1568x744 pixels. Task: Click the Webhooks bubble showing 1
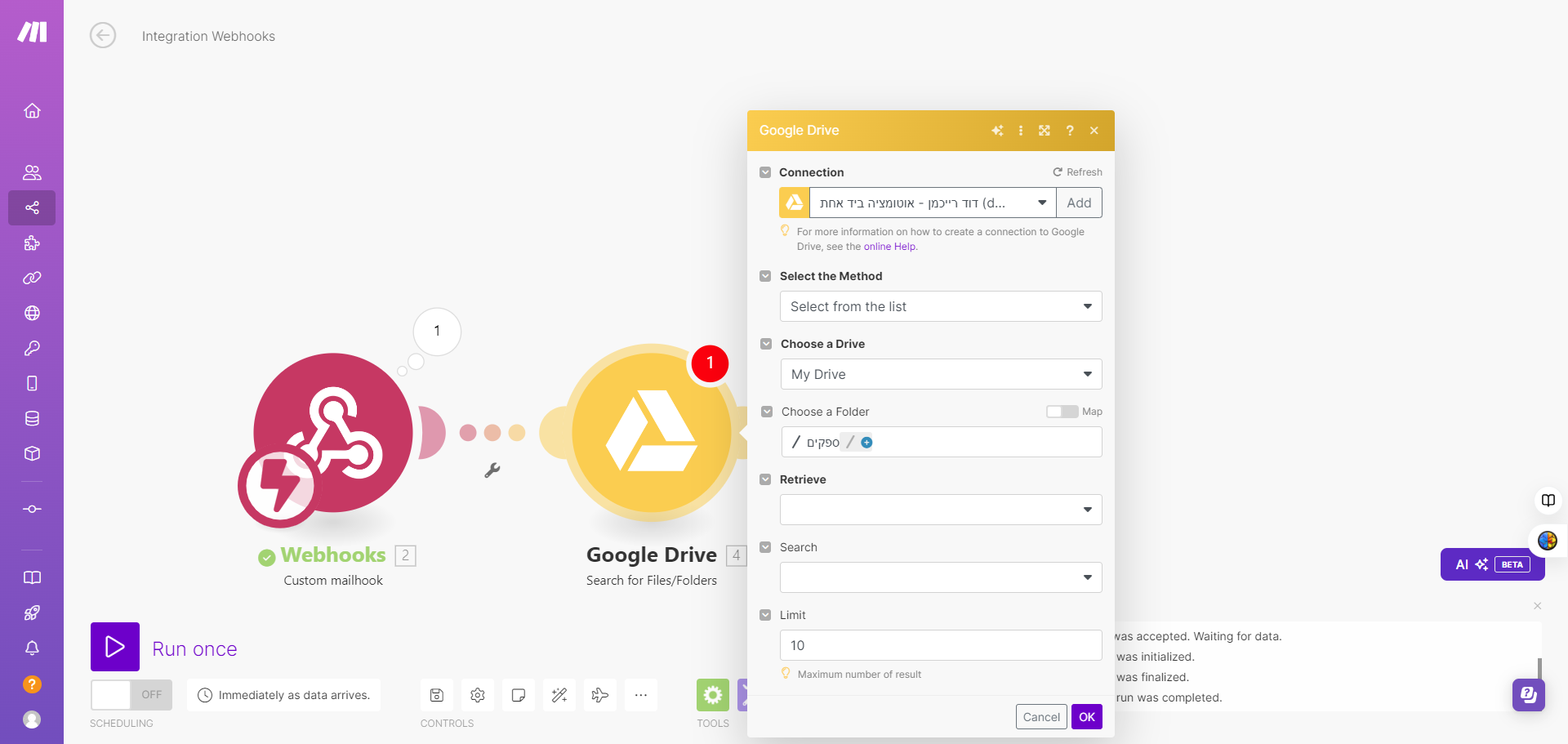point(437,331)
